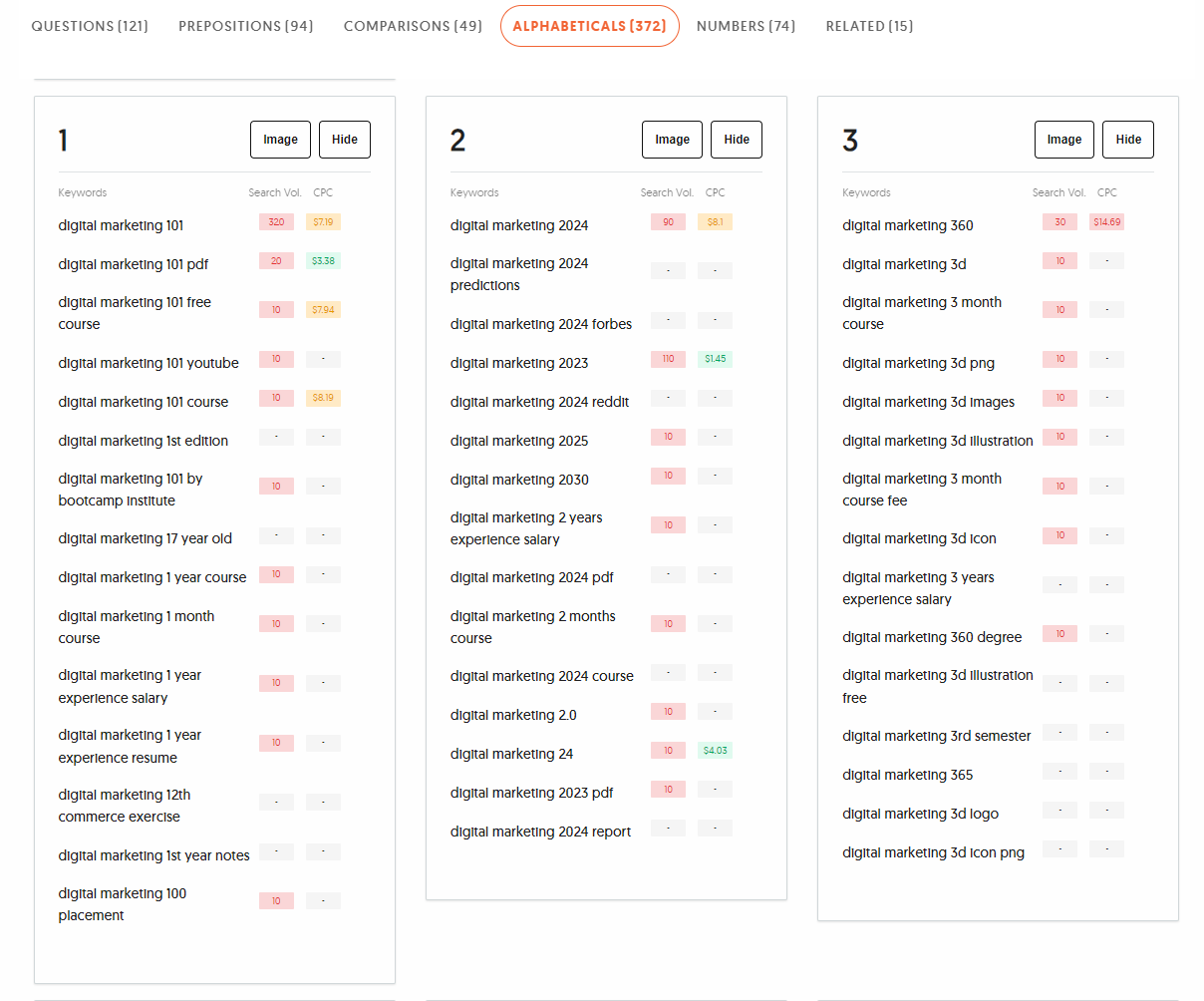Screen dimensions: 1204x1001
Task: Go to the Numbers tab
Action: pyautogui.click(x=746, y=26)
